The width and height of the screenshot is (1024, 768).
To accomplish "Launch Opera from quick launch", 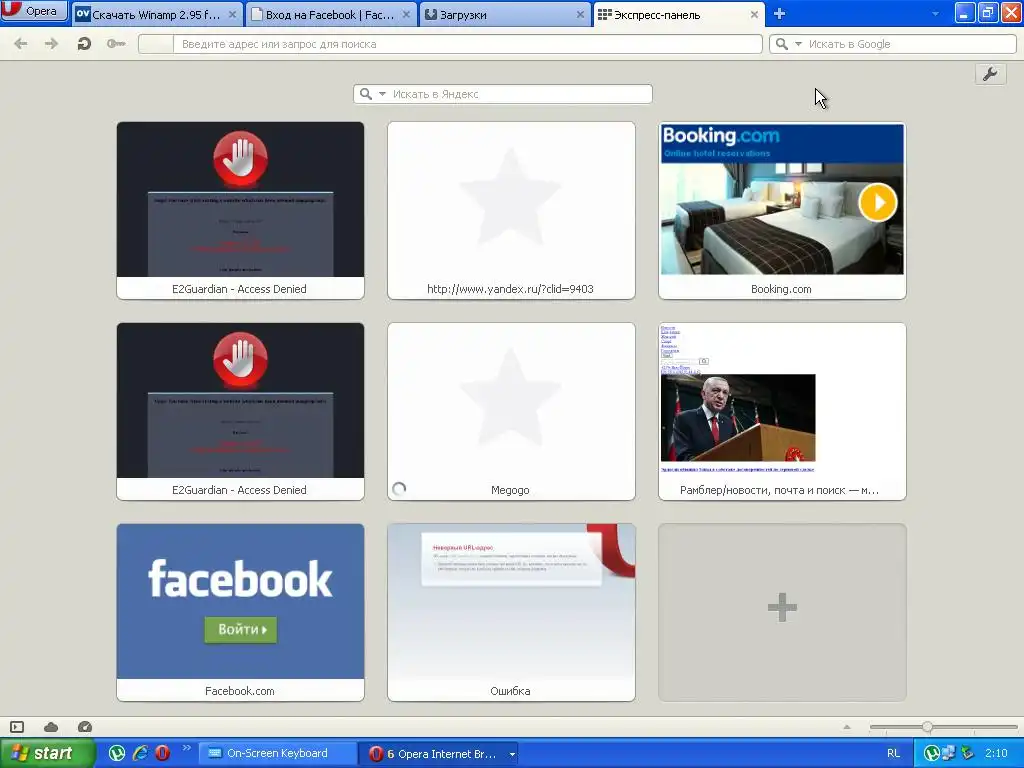I will [x=162, y=754].
